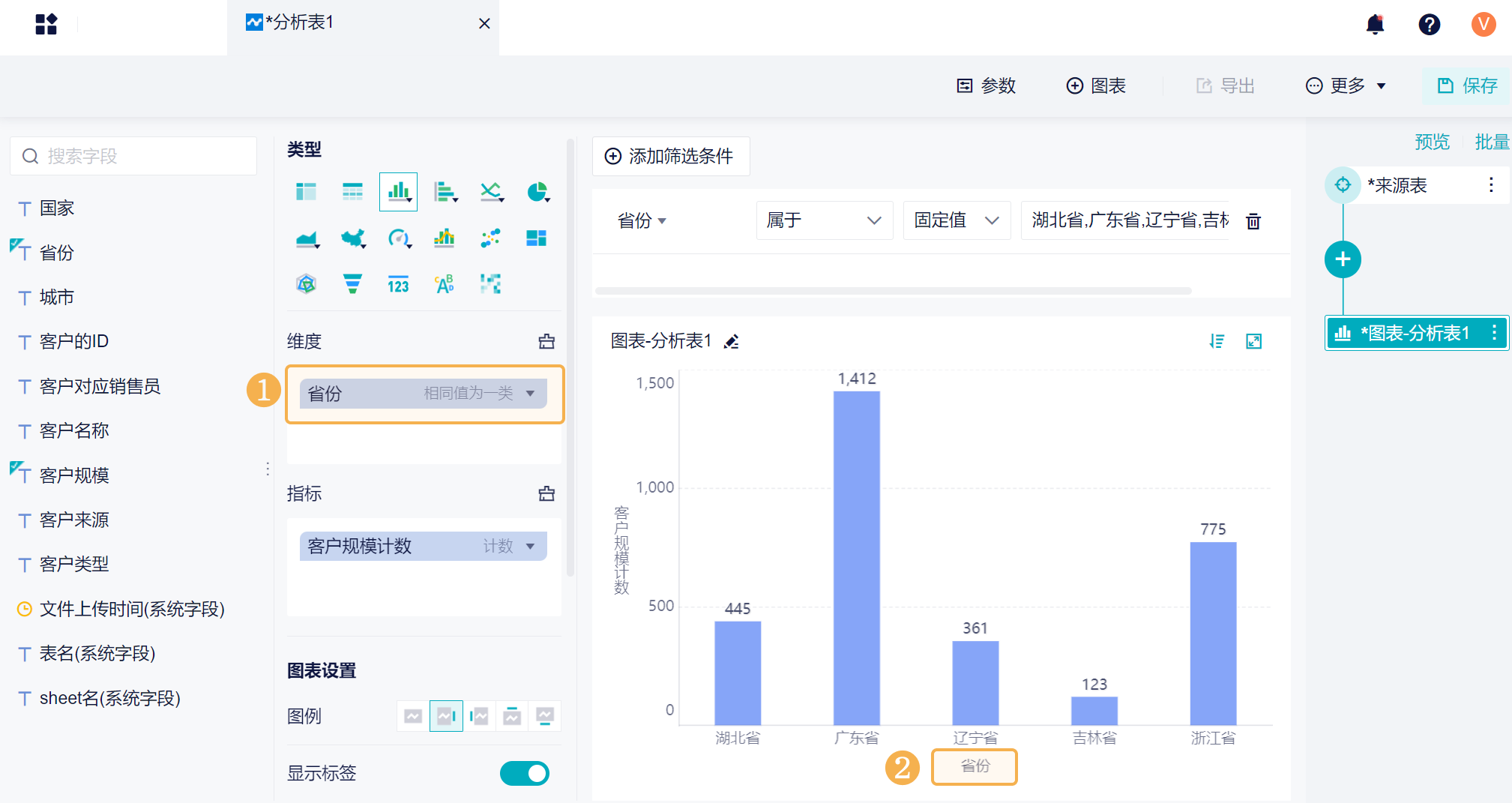Select the 国家 field

point(57,208)
